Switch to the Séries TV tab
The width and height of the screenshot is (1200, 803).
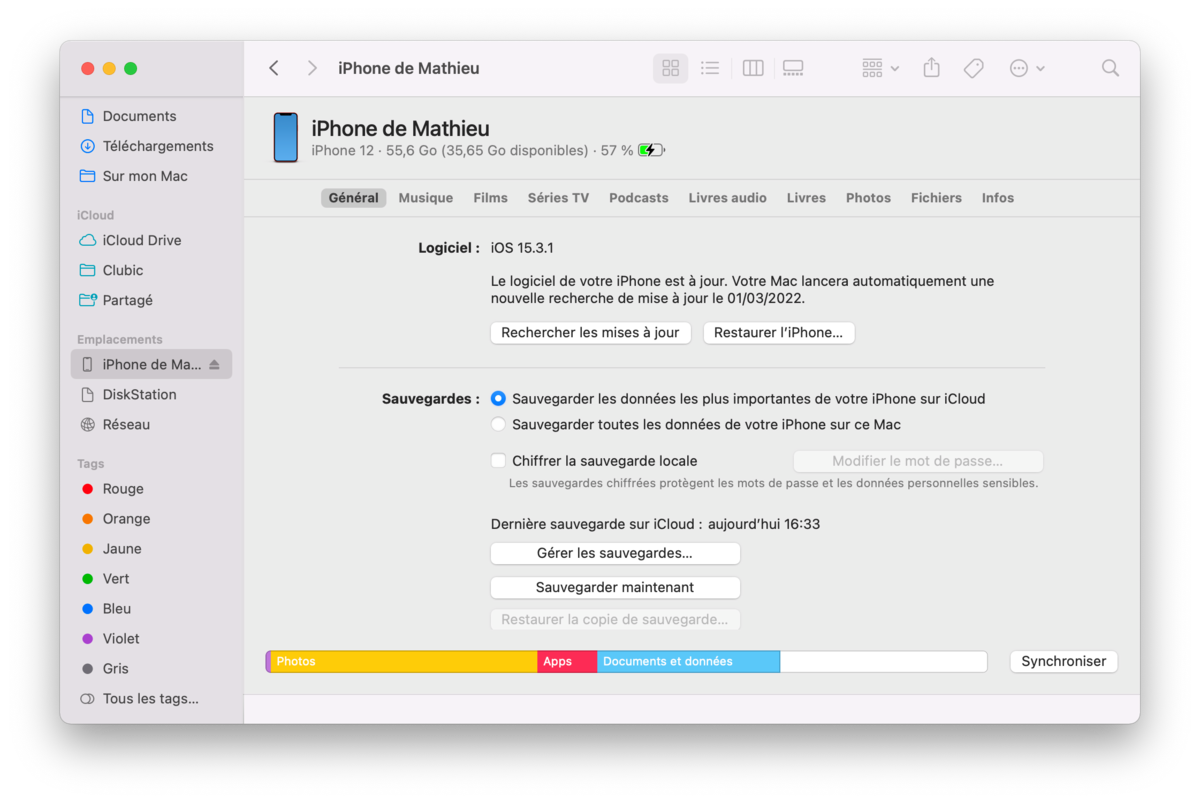[x=558, y=198]
